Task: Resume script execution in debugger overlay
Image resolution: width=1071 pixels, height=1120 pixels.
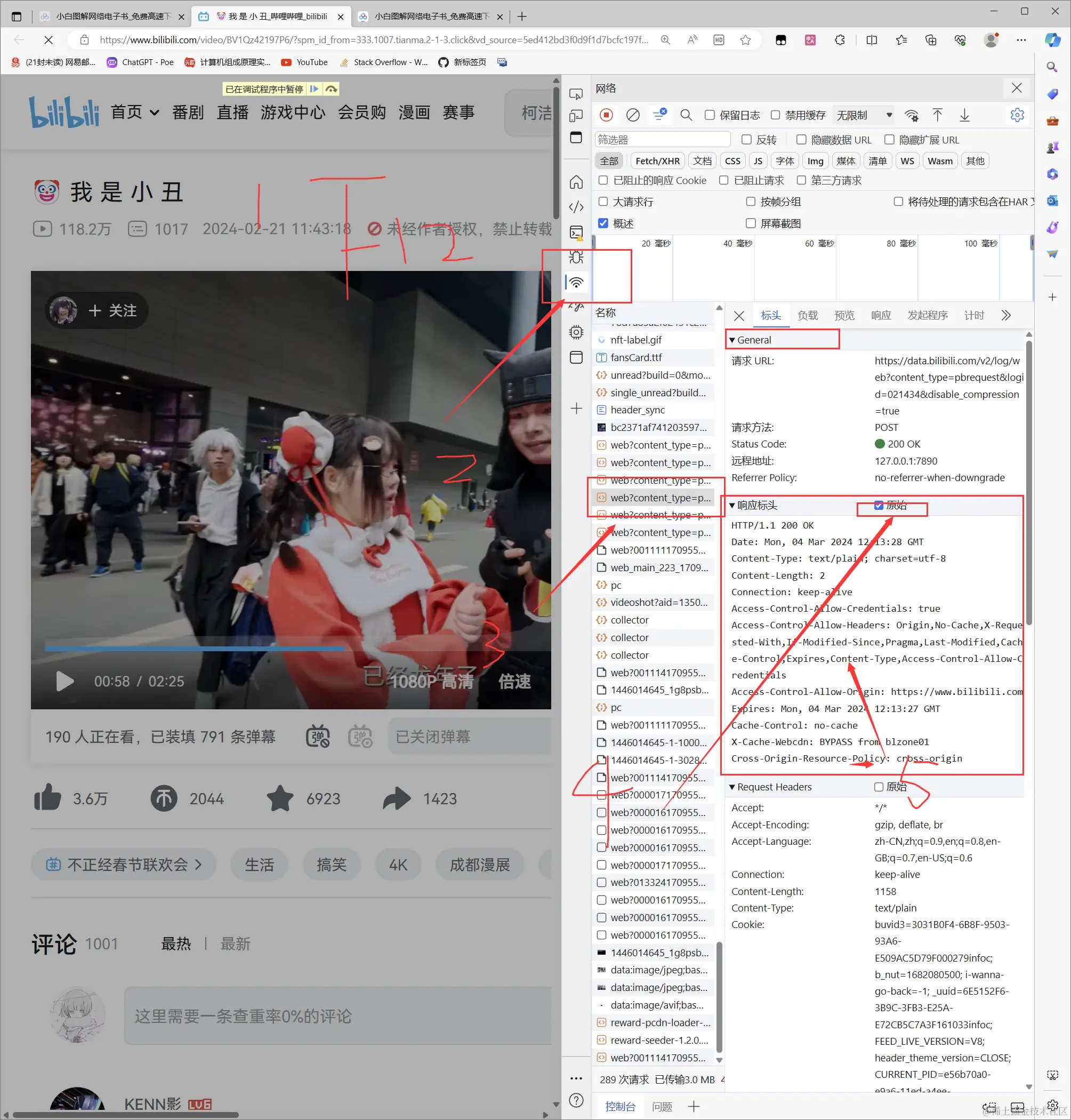Action: (x=314, y=89)
